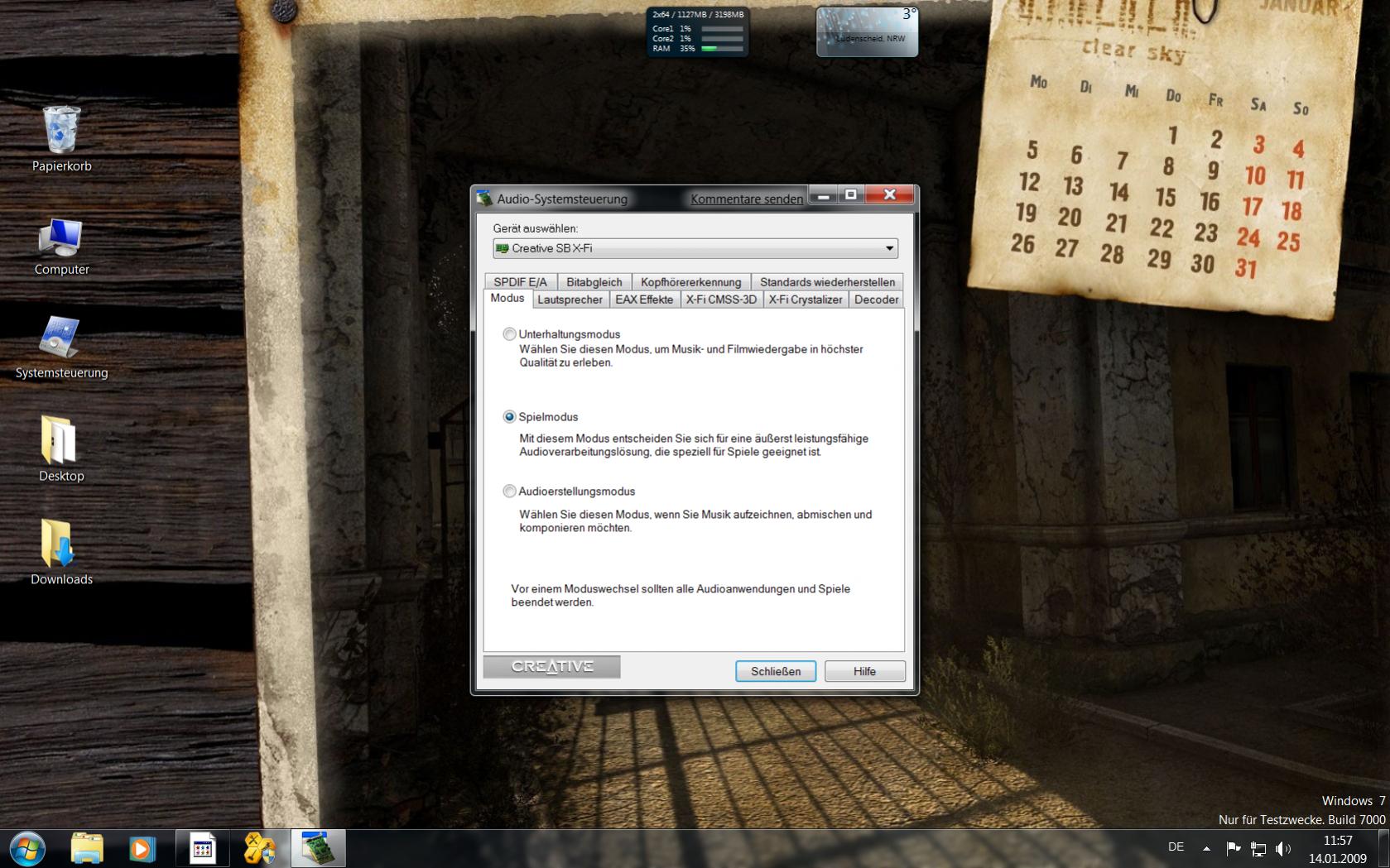1390x868 pixels.
Task: Switch to the Lautsprecher tab
Action: pyautogui.click(x=570, y=300)
